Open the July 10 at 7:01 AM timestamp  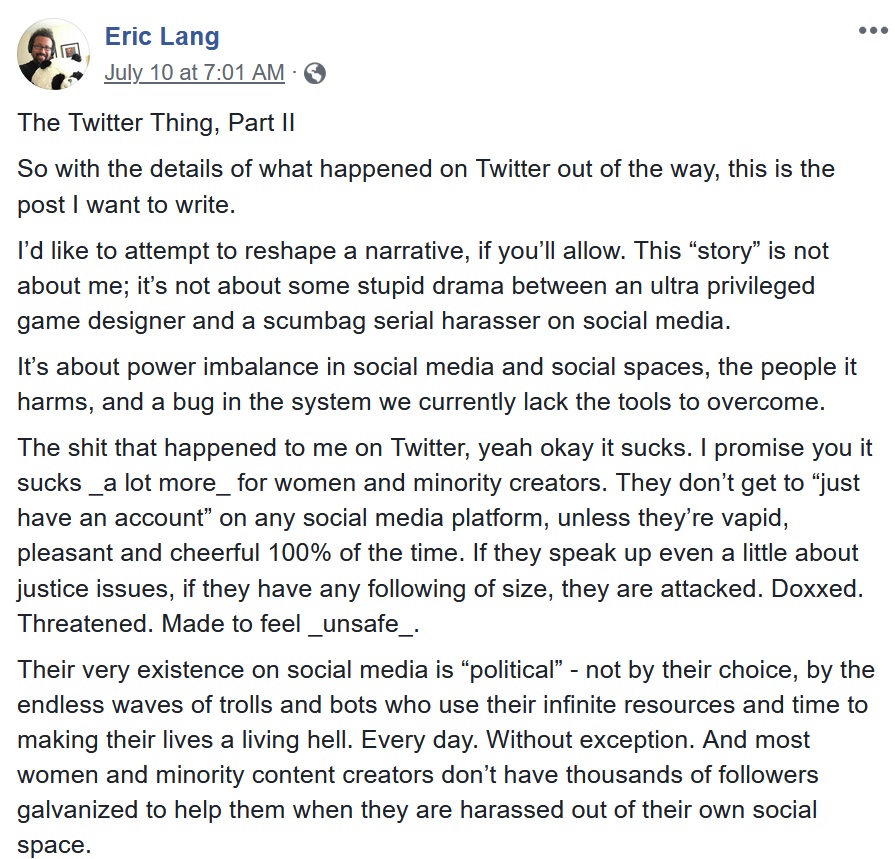coord(194,72)
